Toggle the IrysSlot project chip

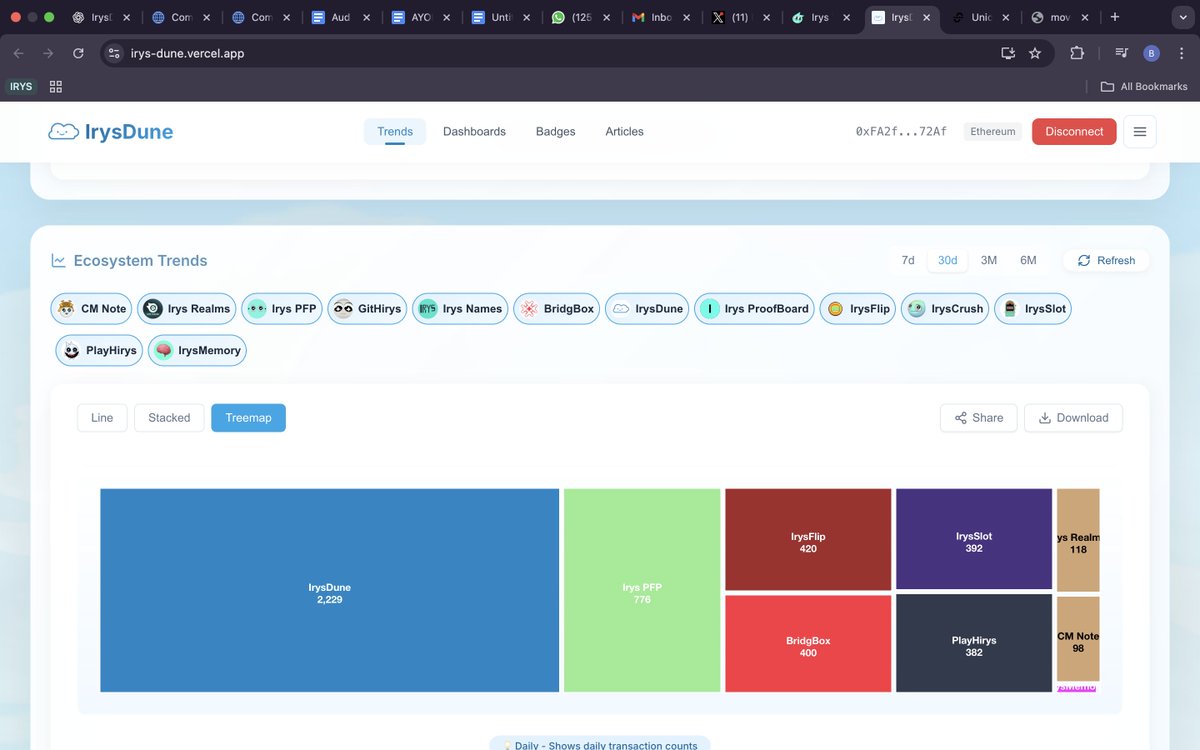click(1034, 309)
